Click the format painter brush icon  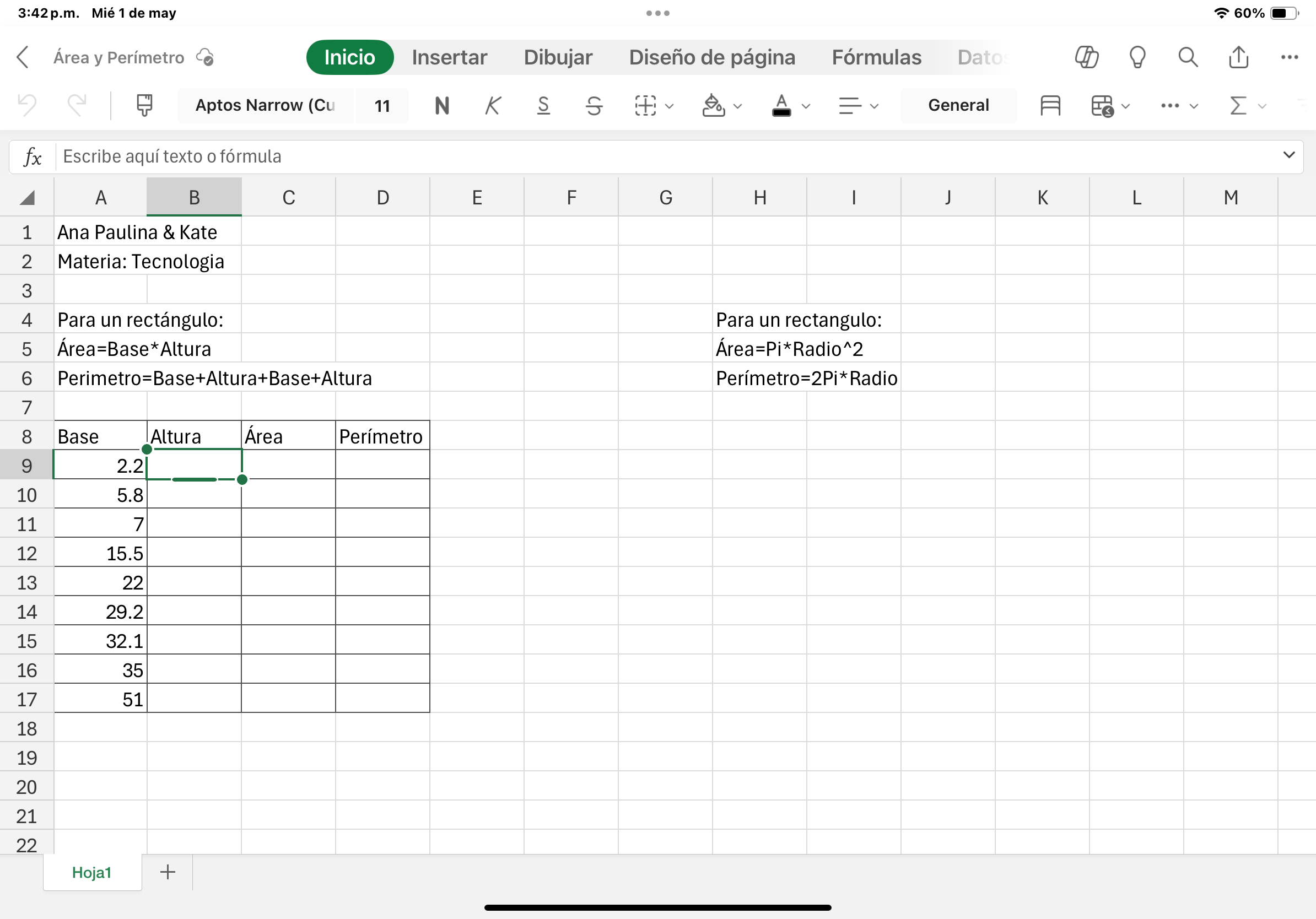(144, 105)
